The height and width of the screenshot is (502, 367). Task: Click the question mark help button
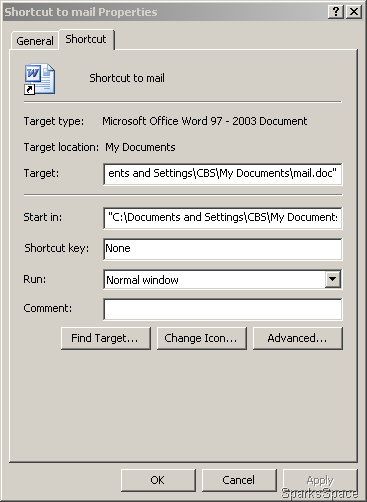pos(336,12)
